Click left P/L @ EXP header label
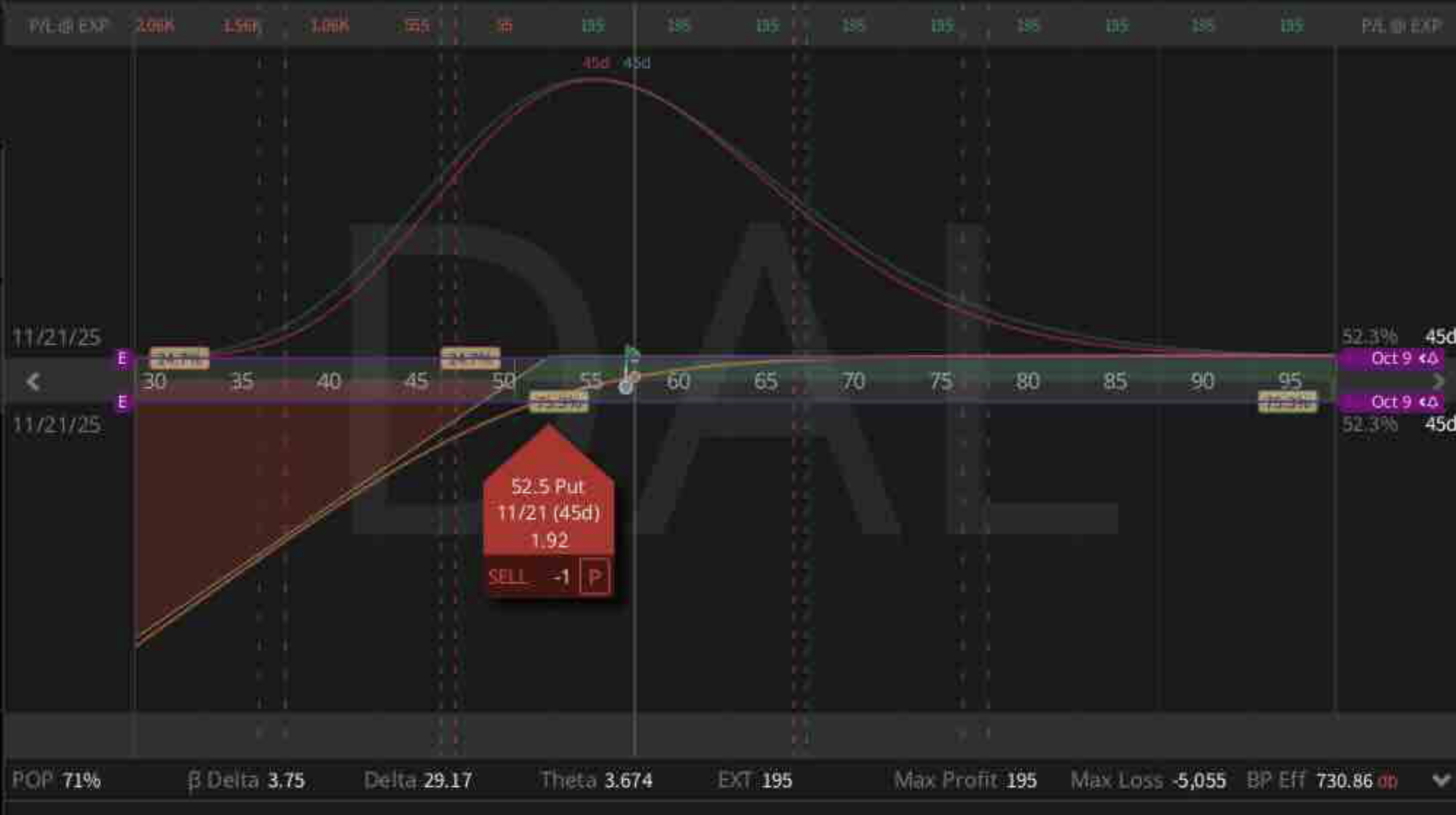1456x815 pixels. pos(68,26)
